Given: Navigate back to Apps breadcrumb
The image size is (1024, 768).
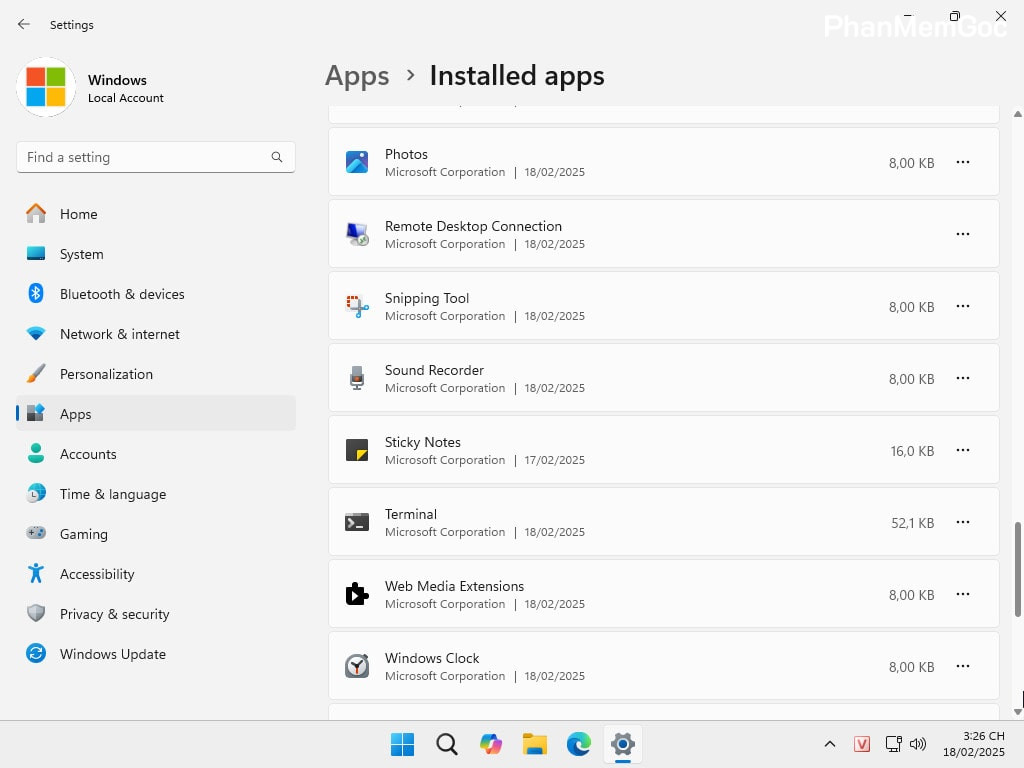Looking at the screenshot, I should point(357,76).
